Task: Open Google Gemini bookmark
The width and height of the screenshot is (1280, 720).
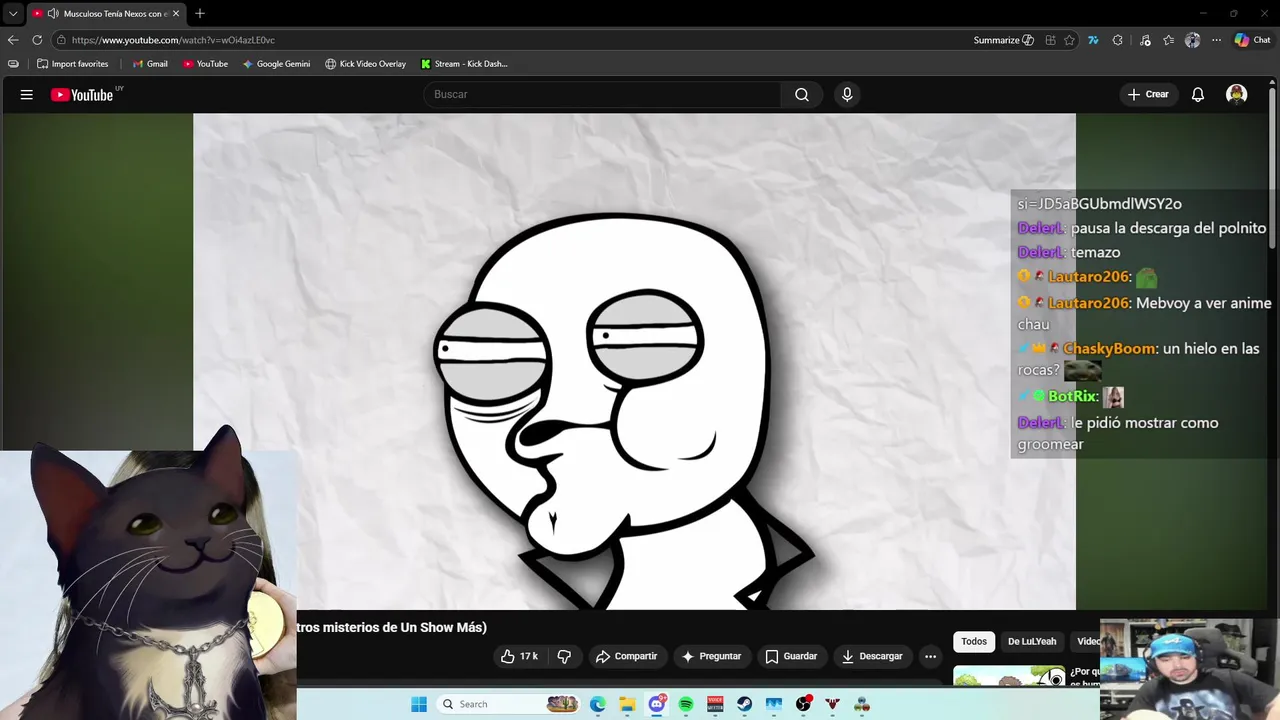Action: pos(276,64)
